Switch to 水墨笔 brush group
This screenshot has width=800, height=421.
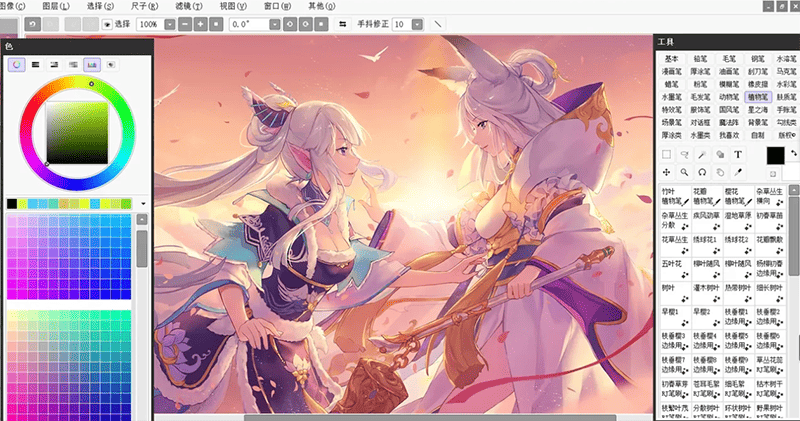click(x=671, y=97)
